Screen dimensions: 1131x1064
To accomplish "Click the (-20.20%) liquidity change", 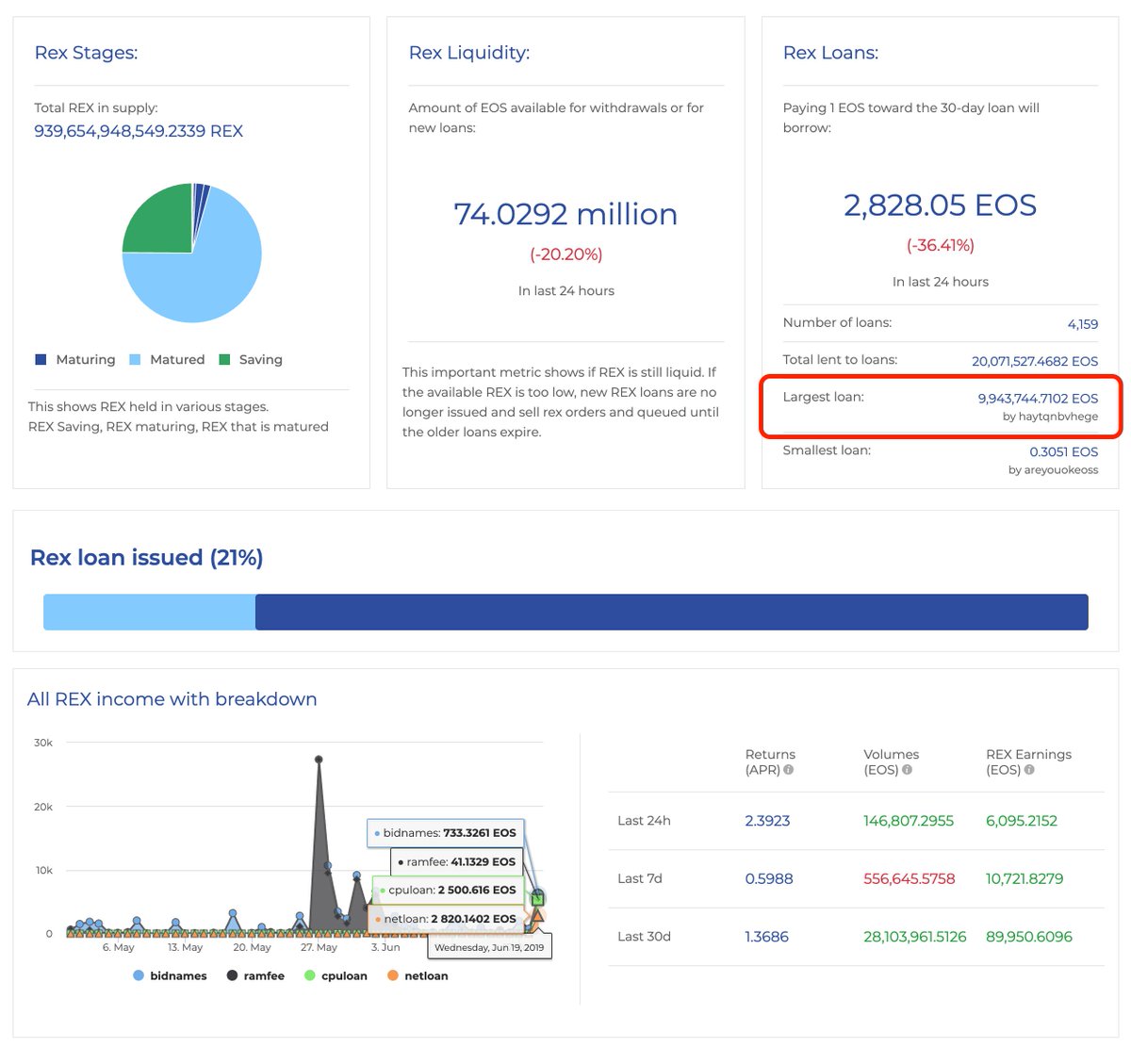I will (565, 254).
